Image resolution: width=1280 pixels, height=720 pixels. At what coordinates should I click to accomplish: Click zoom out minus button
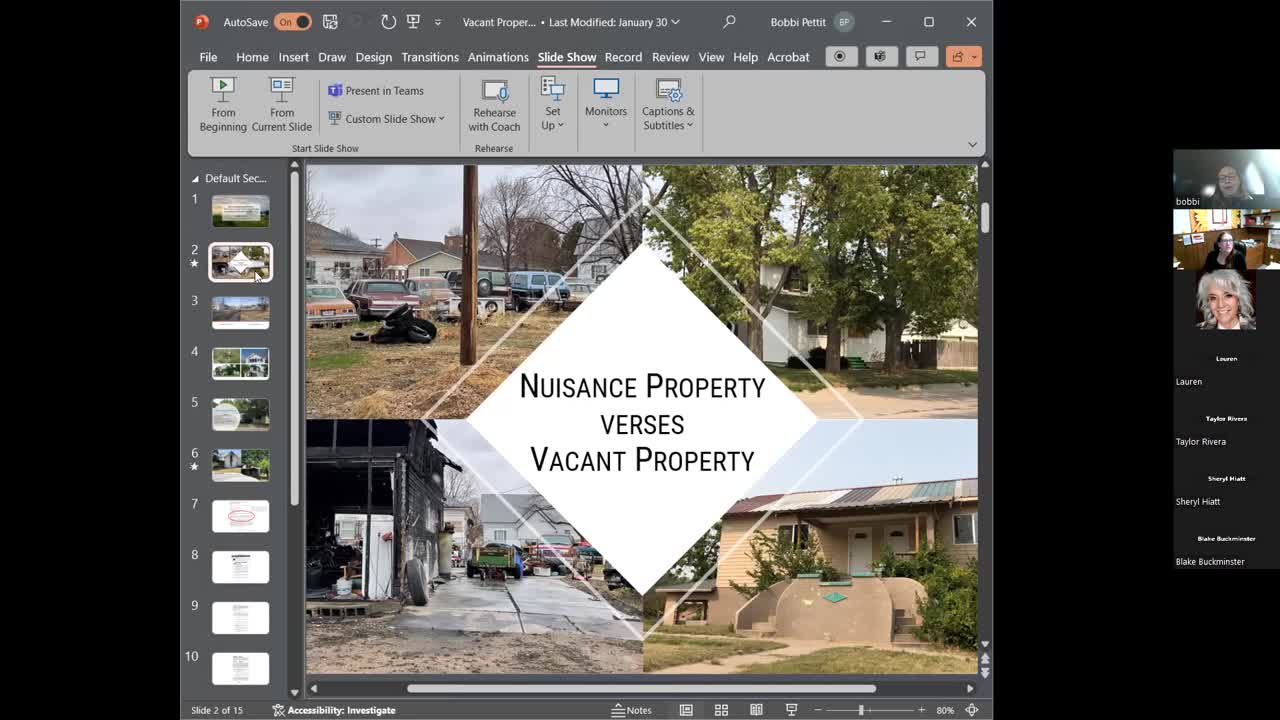[x=817, y=710]
